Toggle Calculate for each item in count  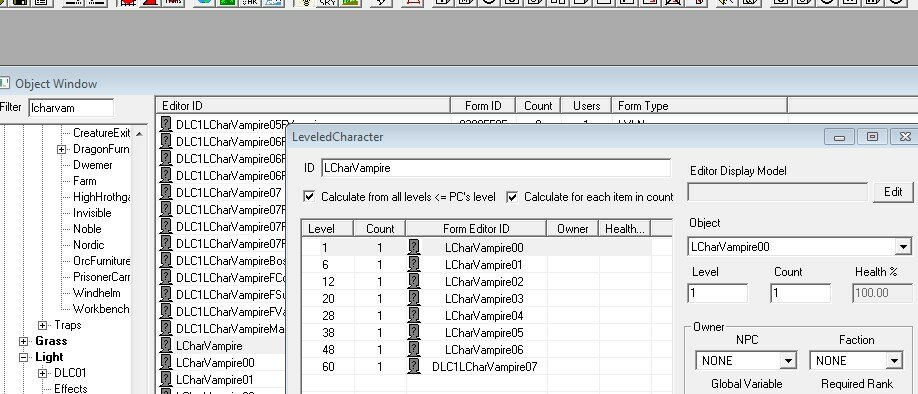(x=512, y=197)
